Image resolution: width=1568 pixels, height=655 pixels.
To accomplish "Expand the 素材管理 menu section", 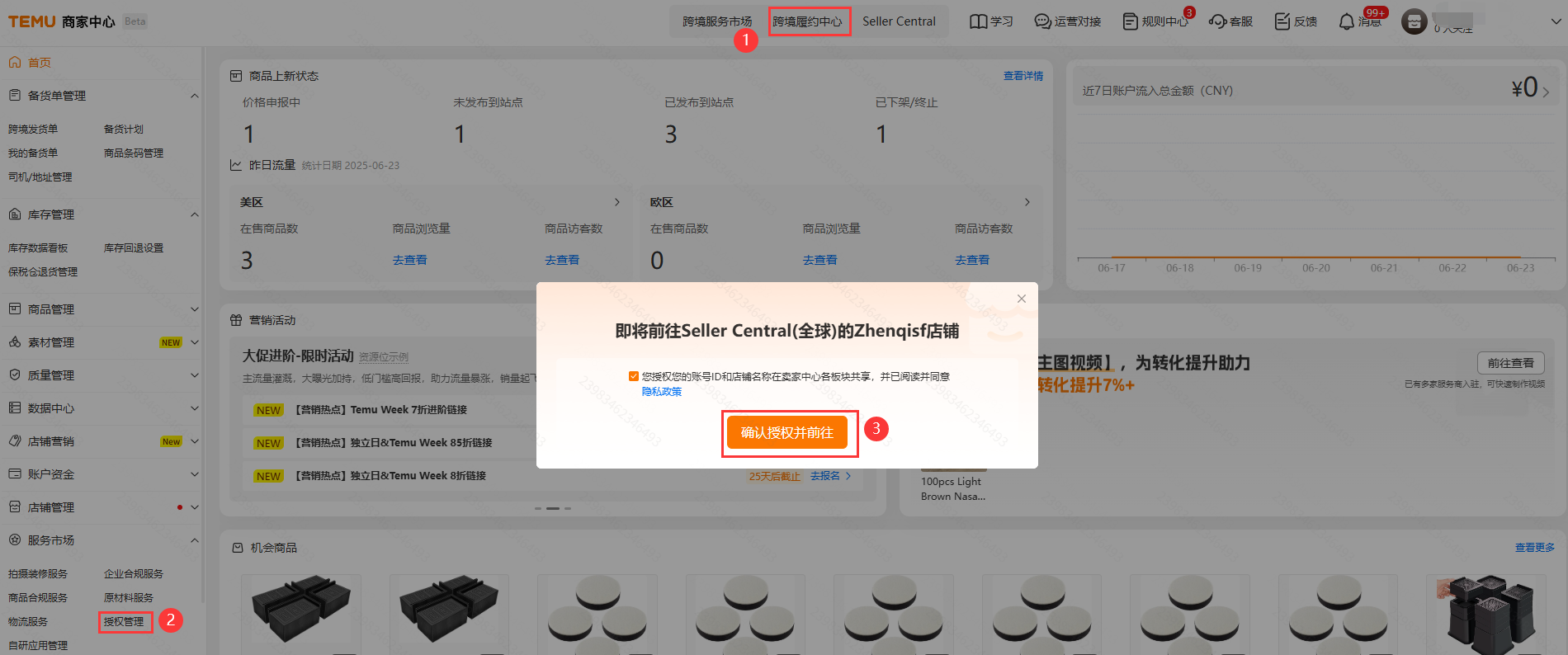I will 195,342.
